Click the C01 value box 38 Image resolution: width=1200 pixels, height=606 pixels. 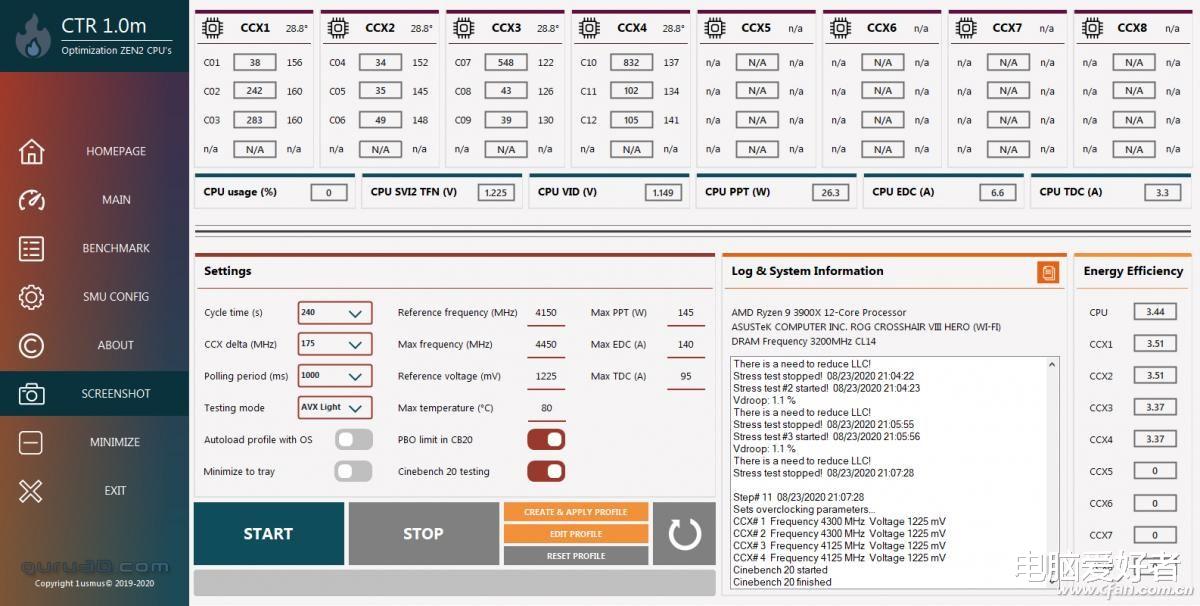pyautogui.click(x=255, y=63)
